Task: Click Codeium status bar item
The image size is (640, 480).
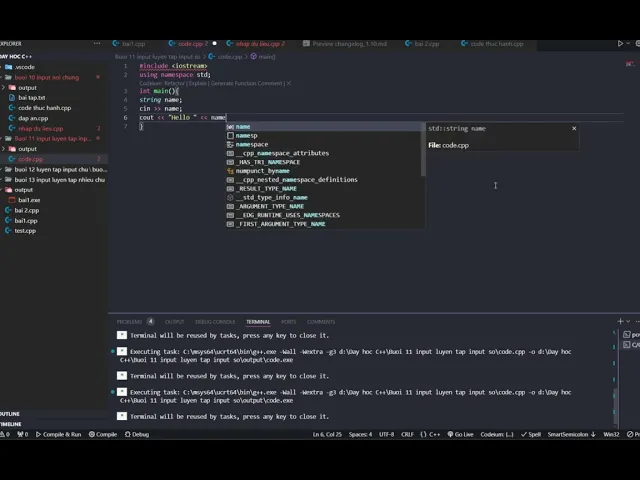Action: tap(497, 434)
